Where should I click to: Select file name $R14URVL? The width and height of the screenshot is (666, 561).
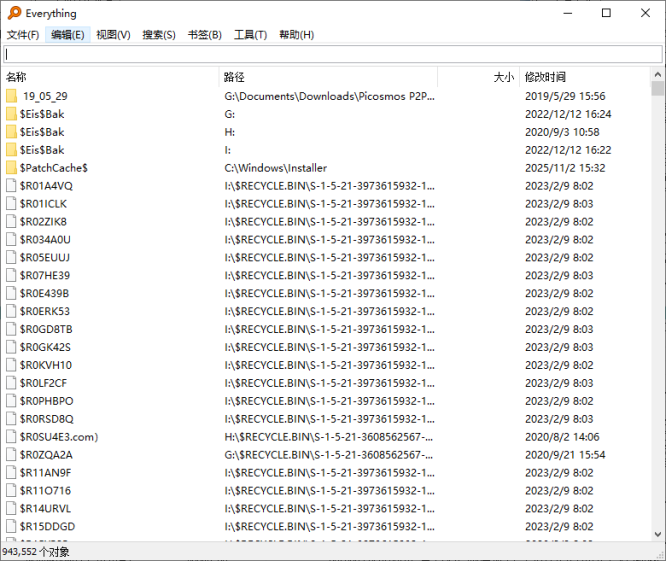click(45, 509)
